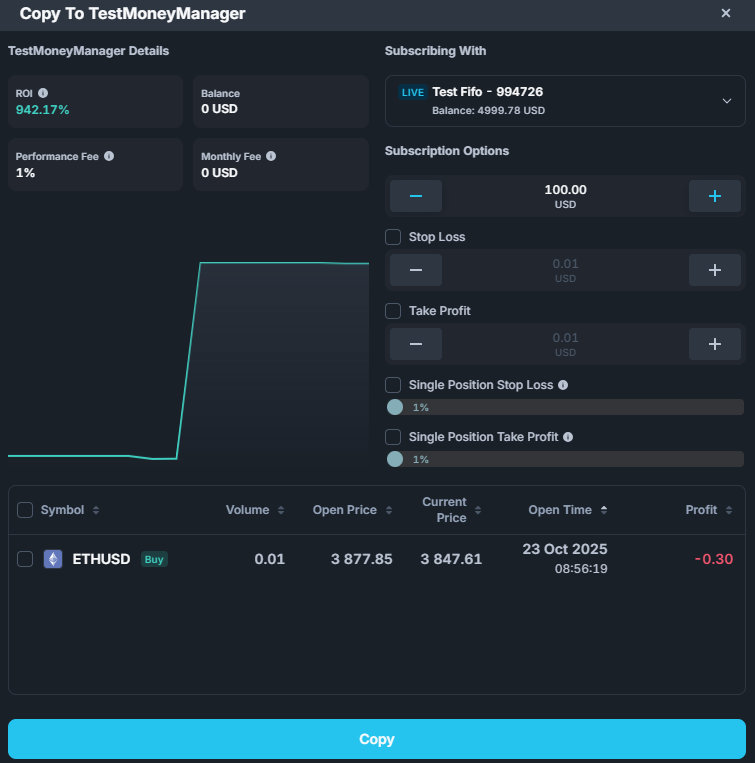Expand the Test Fifo account dropdown
Image resolution: width=755 pixels, height=763 pixels.
pyautogui.click(x=726, y=101)
